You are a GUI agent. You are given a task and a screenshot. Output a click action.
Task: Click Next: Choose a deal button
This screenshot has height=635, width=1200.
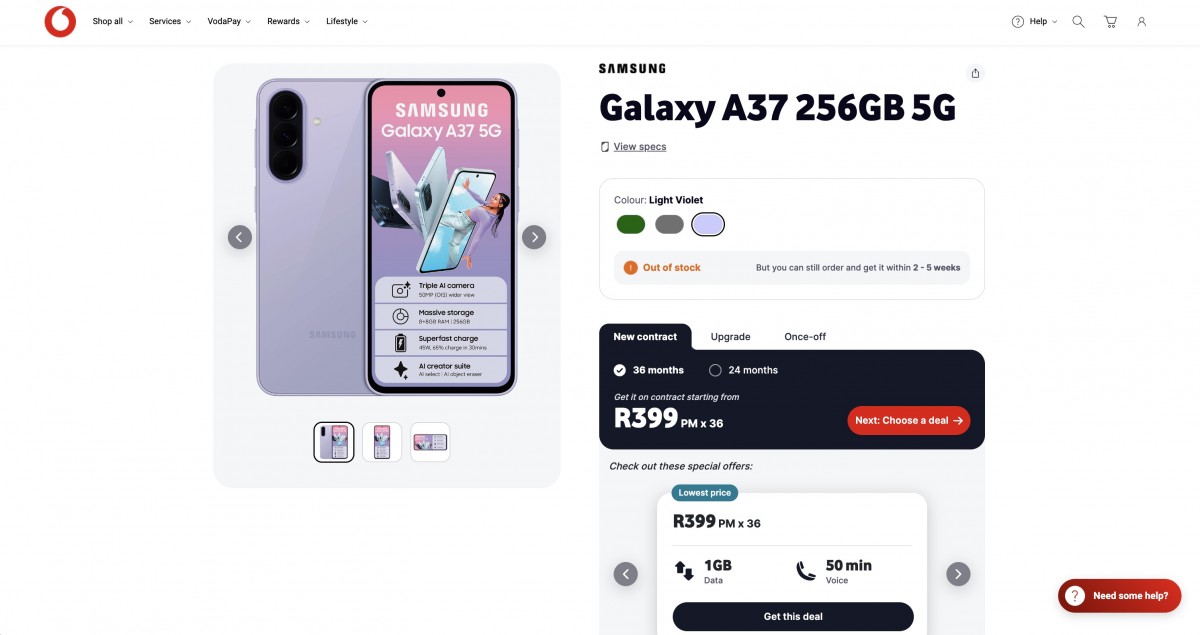click(x=908, y=420)
